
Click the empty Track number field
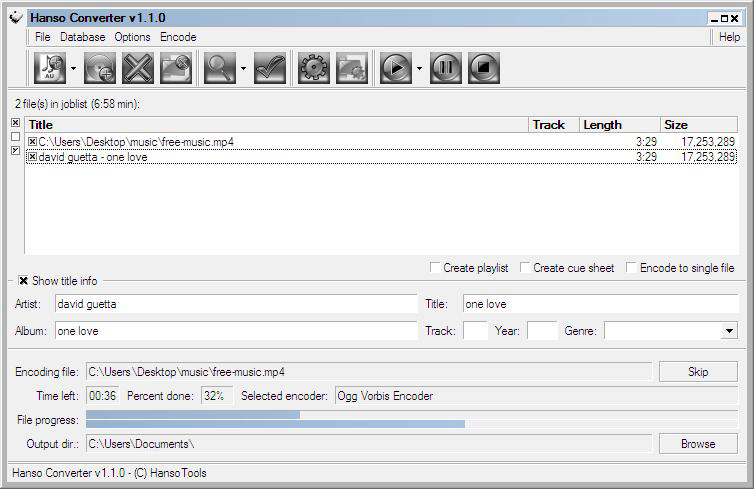476,331
